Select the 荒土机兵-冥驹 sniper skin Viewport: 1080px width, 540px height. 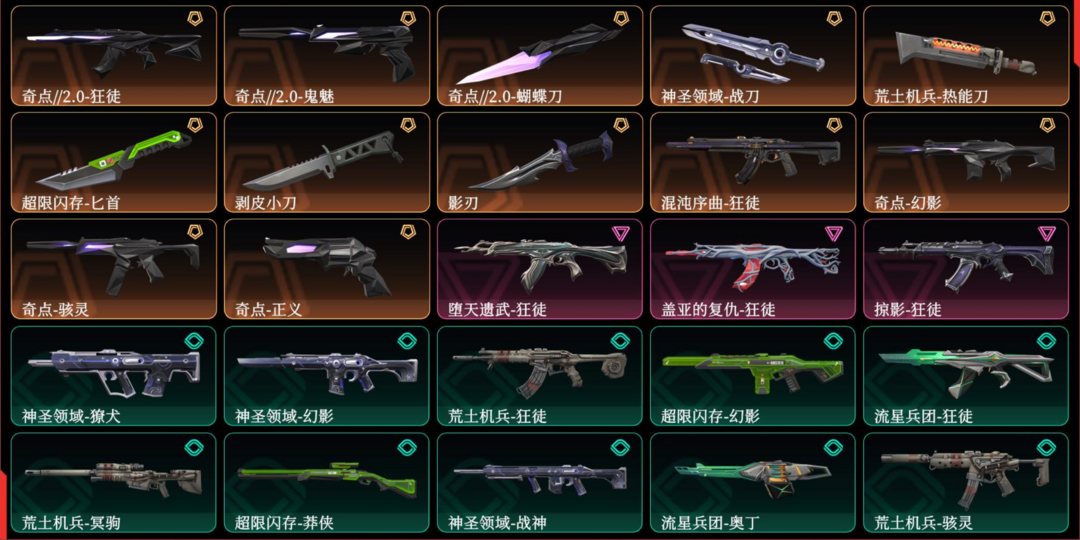(114, 483)
